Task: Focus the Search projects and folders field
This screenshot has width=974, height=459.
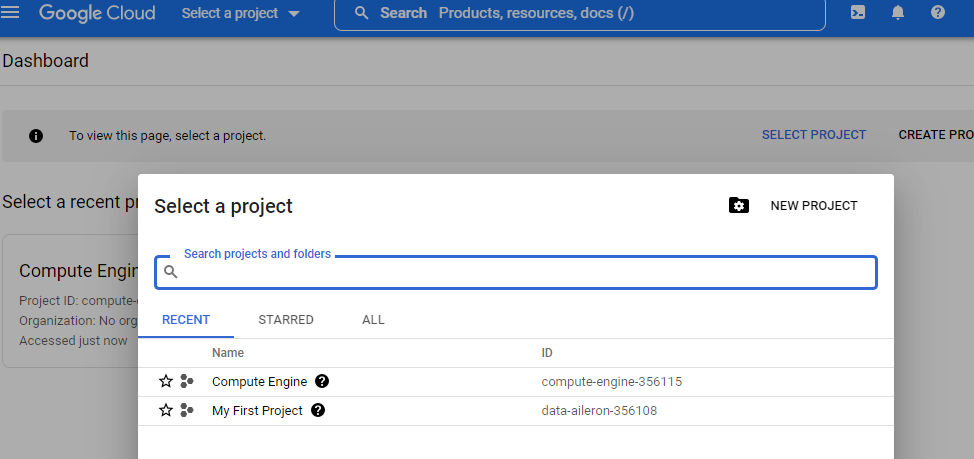Action: point(516,272)
